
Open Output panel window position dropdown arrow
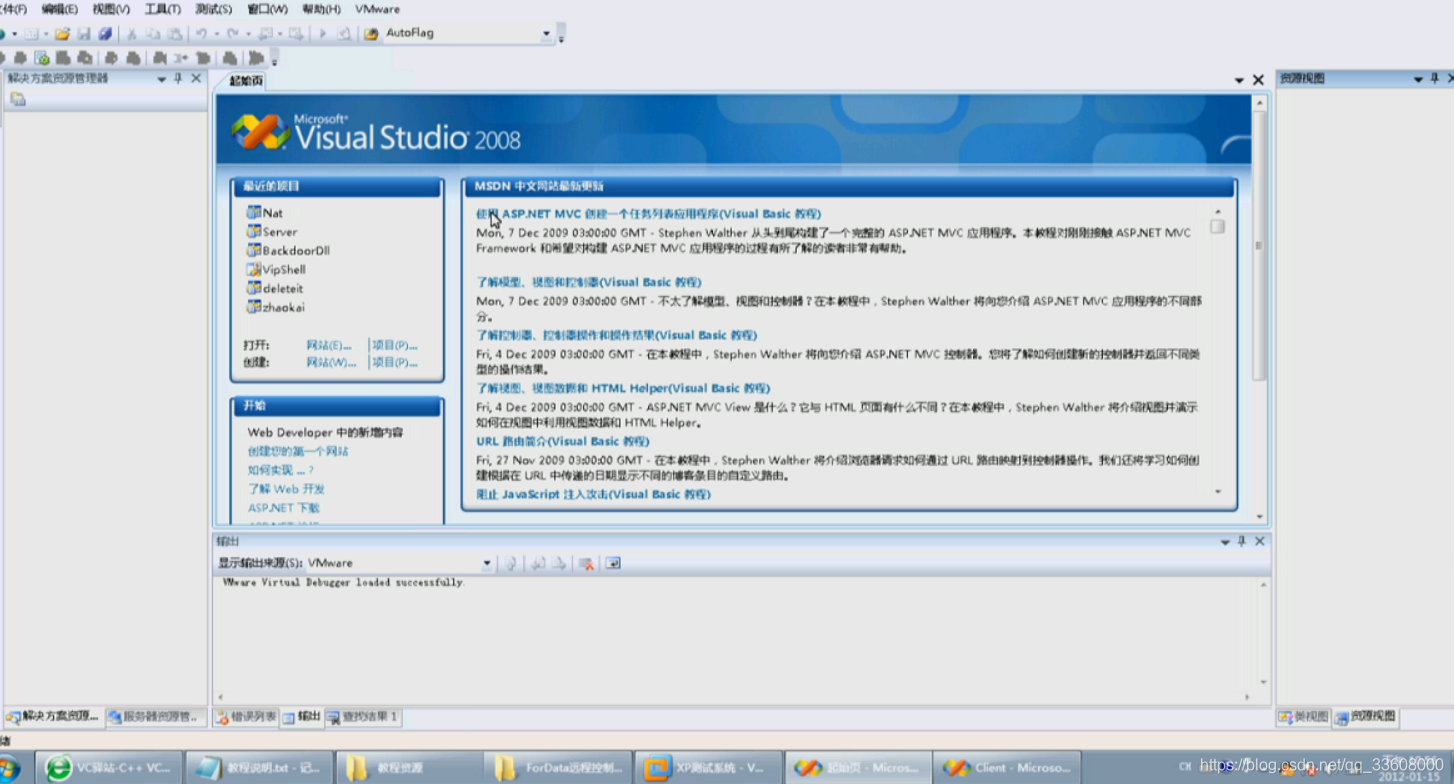pyautogui.click(x=1225, y=541)
